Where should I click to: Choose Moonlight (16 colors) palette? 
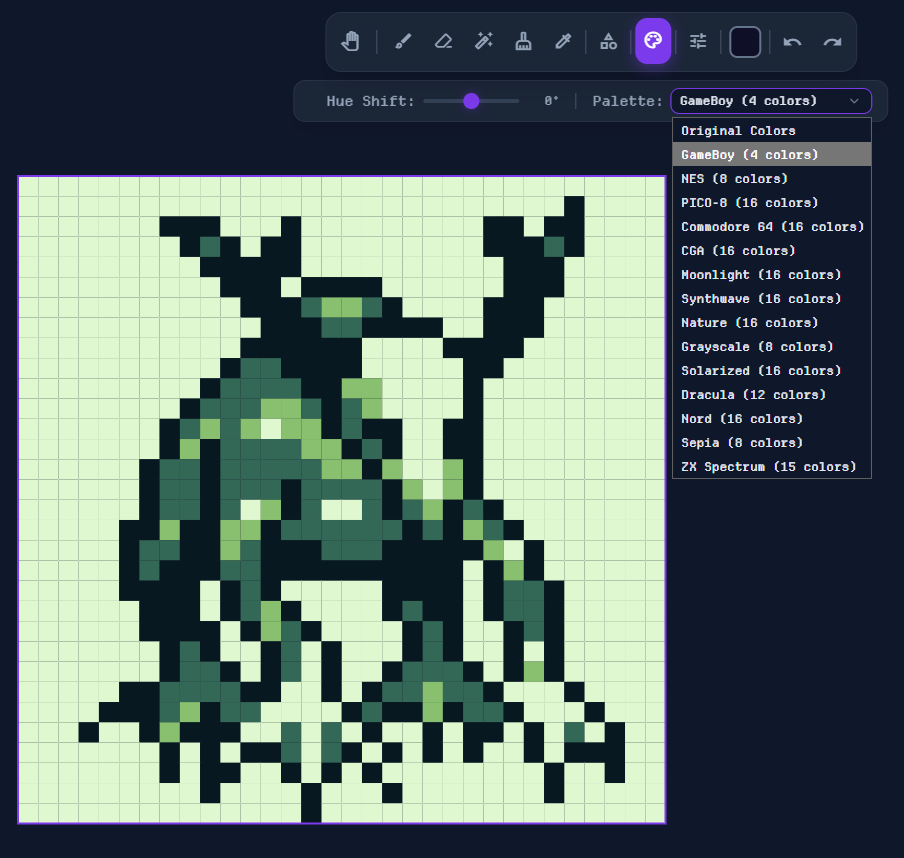[x=771, y=274]
